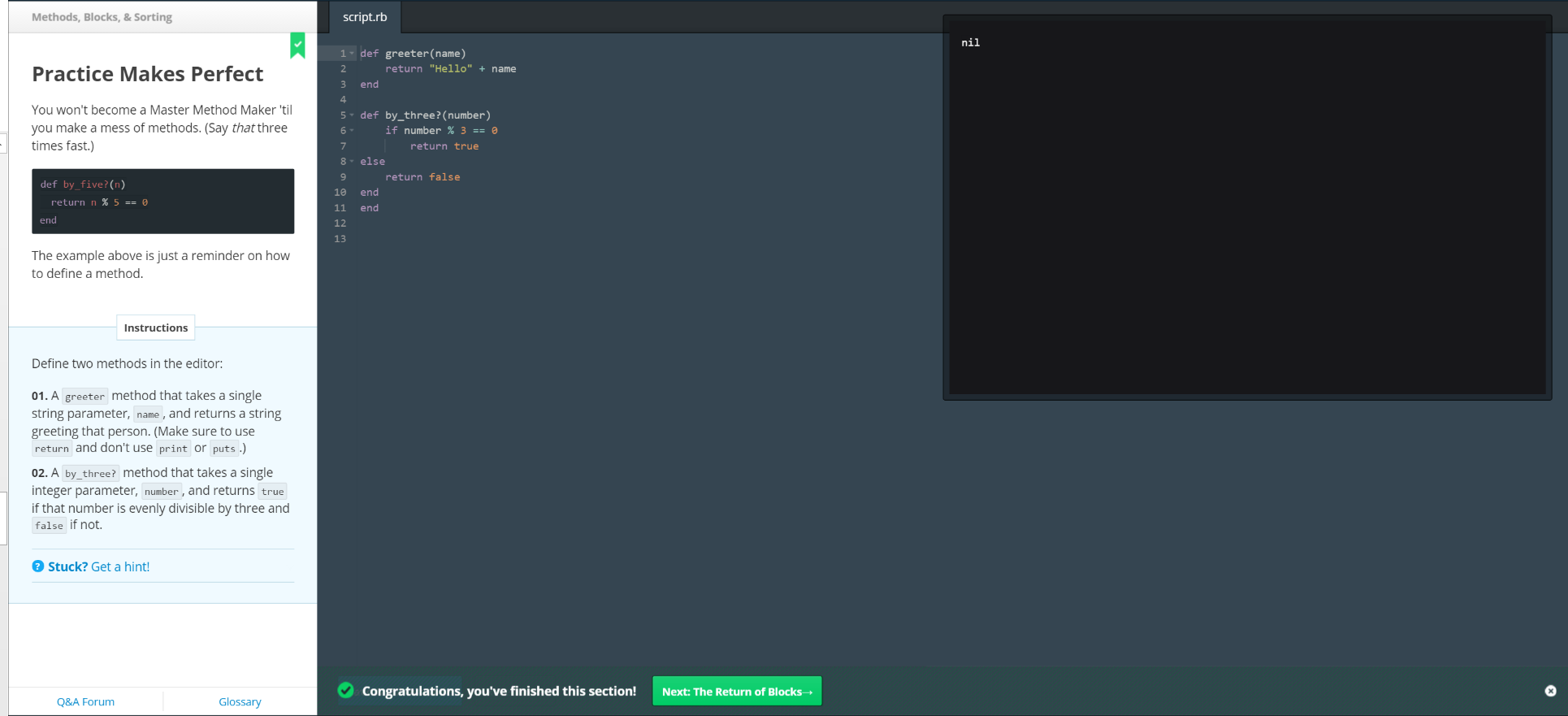Click the blue question mark hint icon

[x=37, y=566]
